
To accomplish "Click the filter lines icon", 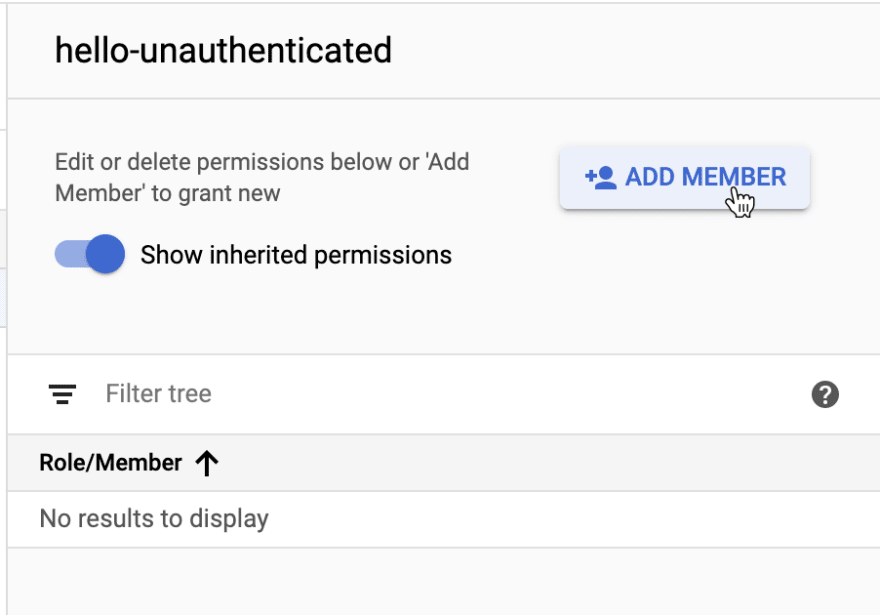I will coord(62,394).
